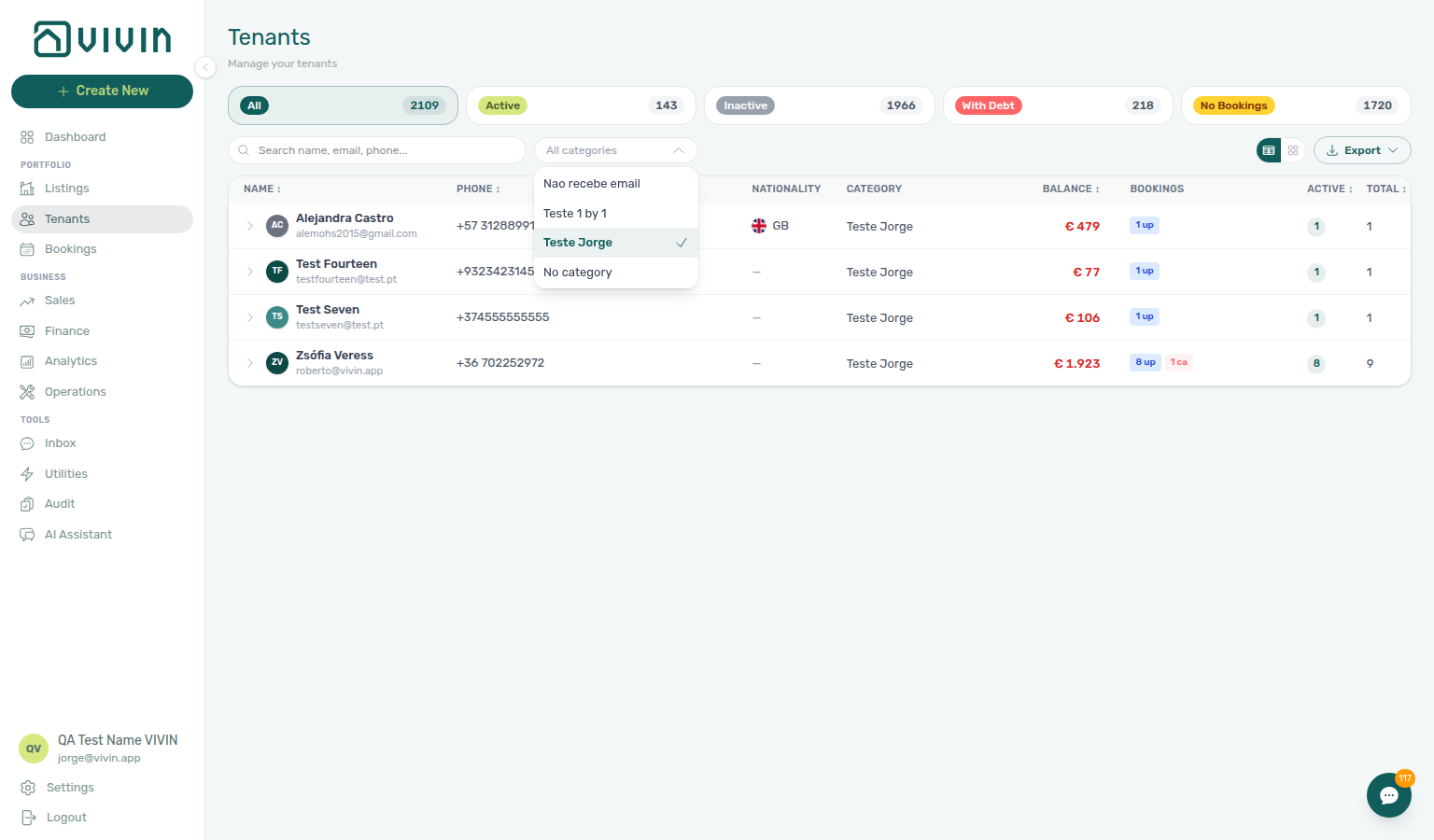Image resolution: width=1434 pixels, height=840 pixels.
Task: Sort by the PHONE column
Action: [x=478, y=189]
